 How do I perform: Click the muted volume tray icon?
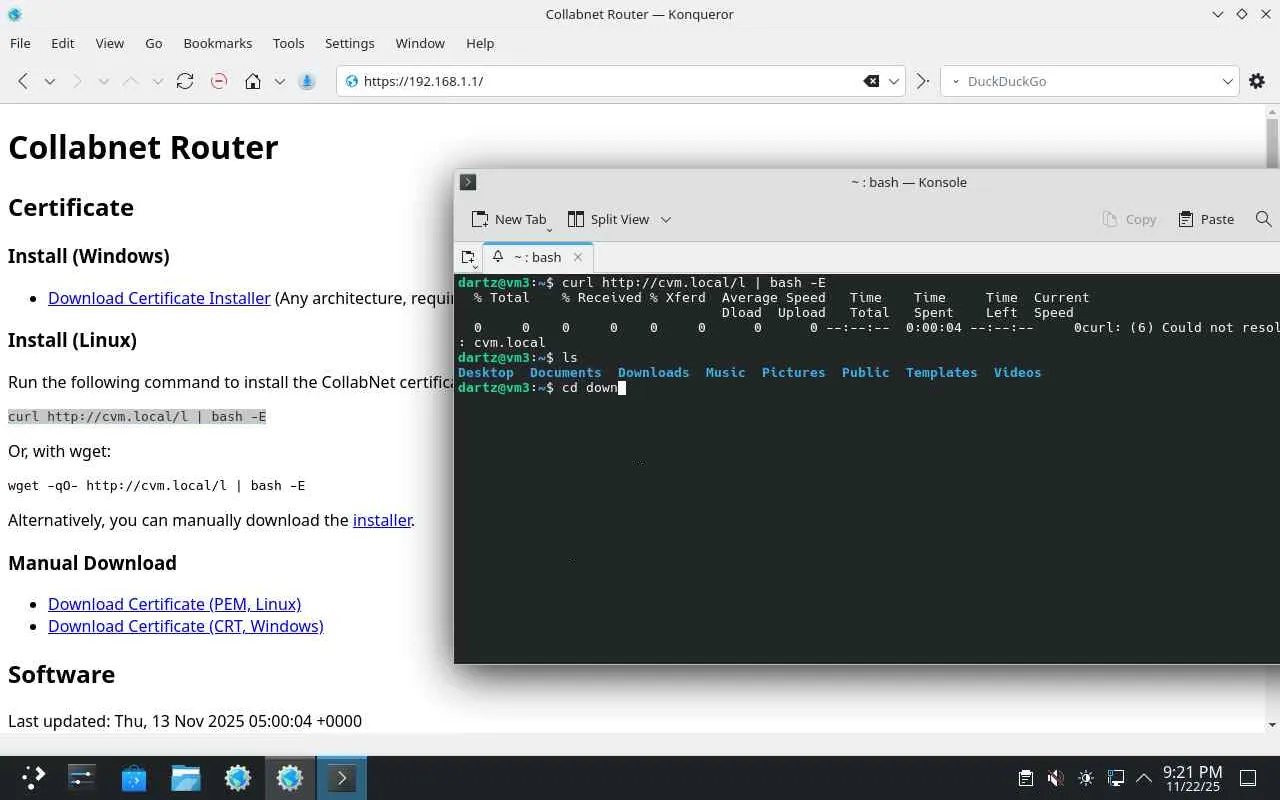click(1055, 778)
